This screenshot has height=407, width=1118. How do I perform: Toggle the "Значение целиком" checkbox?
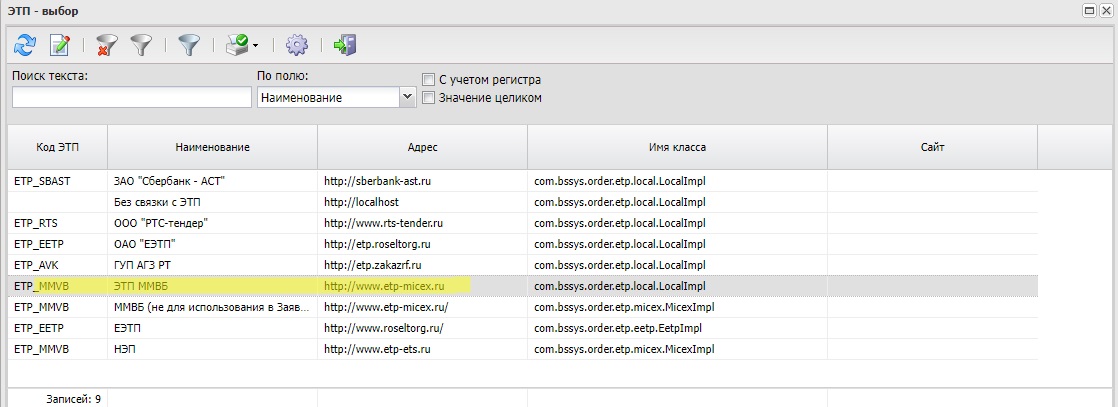pyautogui.click(x=429, y=98)
